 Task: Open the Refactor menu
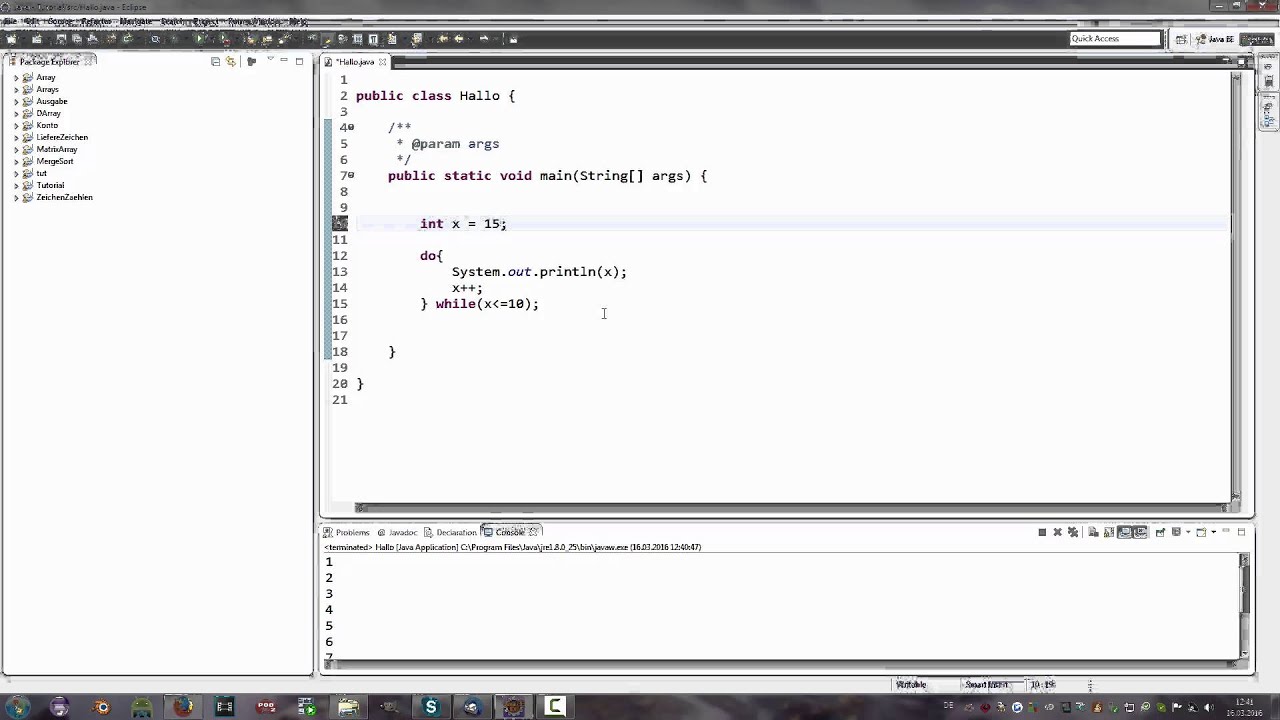[x=97, y=21]
